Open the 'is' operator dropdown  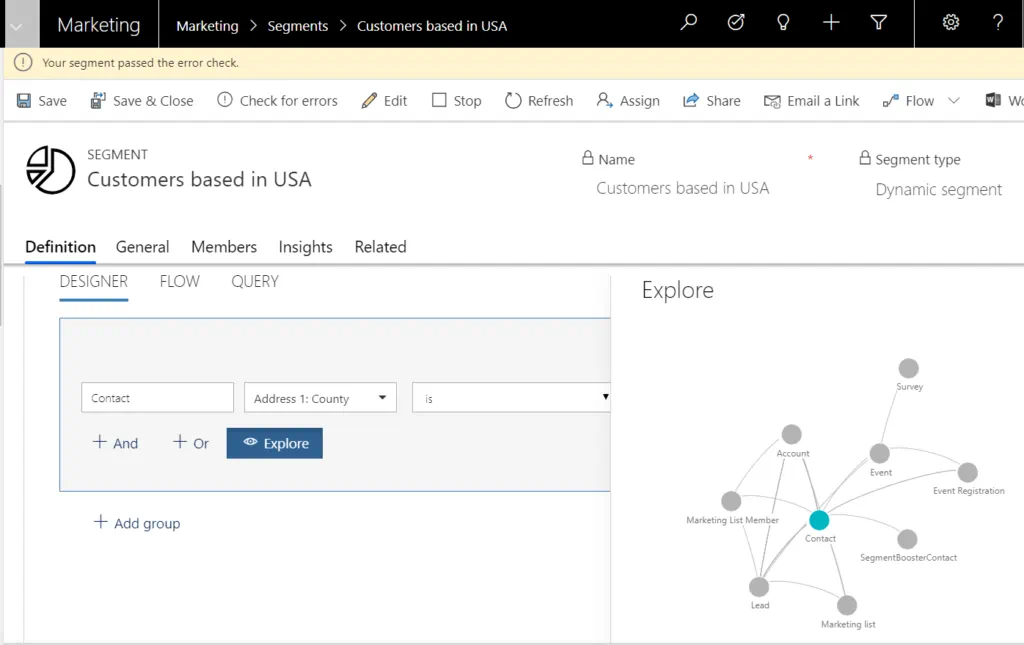(x=511, y=398)
